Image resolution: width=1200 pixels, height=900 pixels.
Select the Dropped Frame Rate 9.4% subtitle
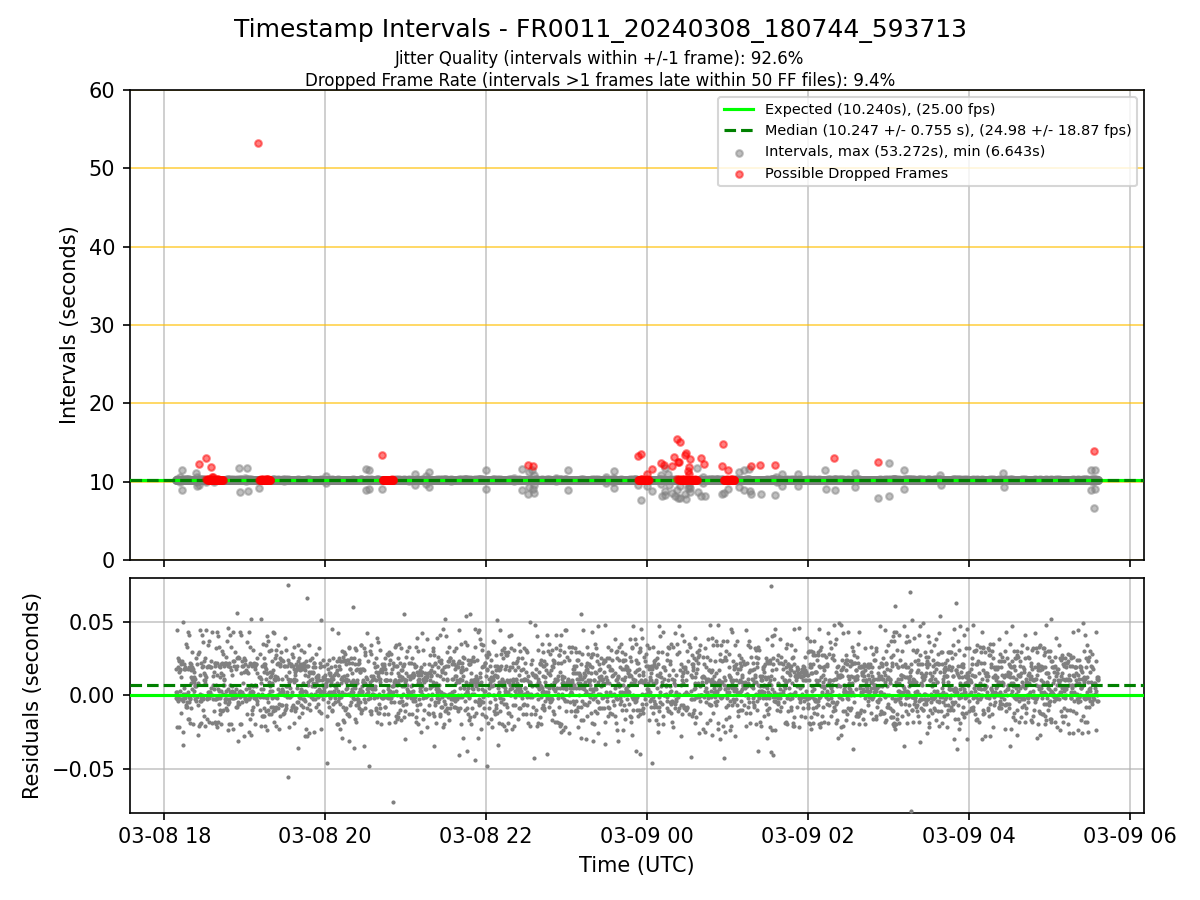[600, 80]
